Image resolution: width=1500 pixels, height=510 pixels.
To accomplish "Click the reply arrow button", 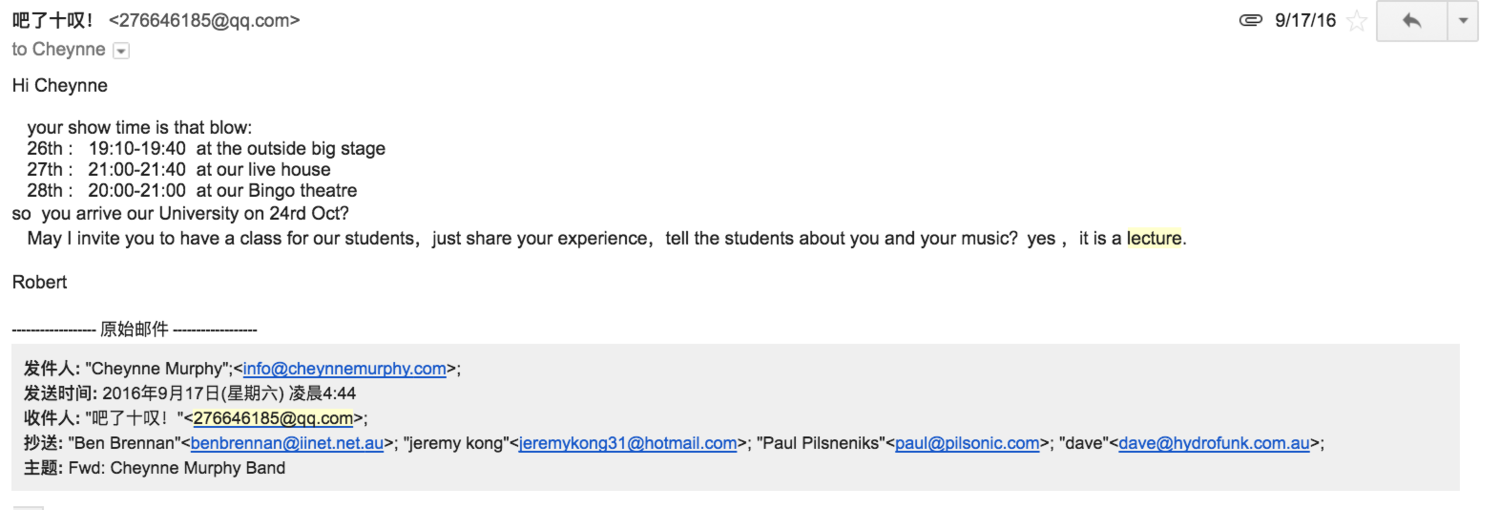I will [x=1412, y=21].
